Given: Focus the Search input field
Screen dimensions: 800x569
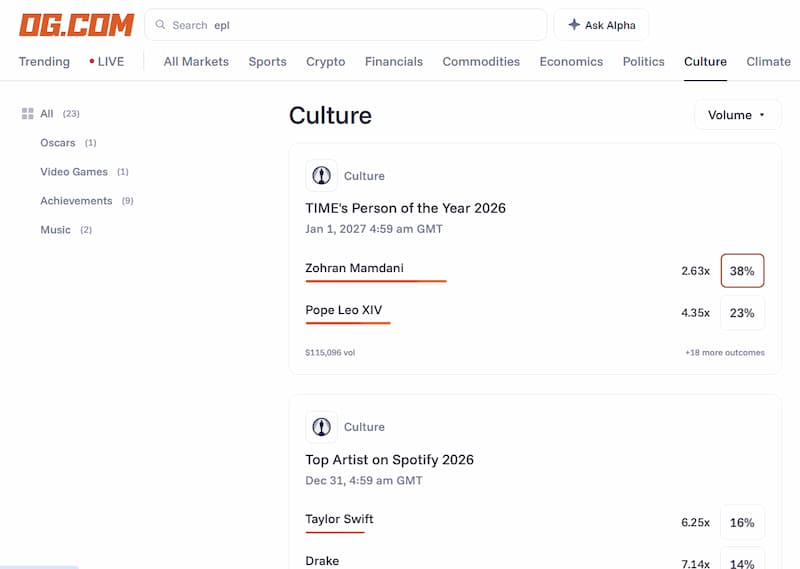Looking at the screenshot, I should (x=346, y=24).
